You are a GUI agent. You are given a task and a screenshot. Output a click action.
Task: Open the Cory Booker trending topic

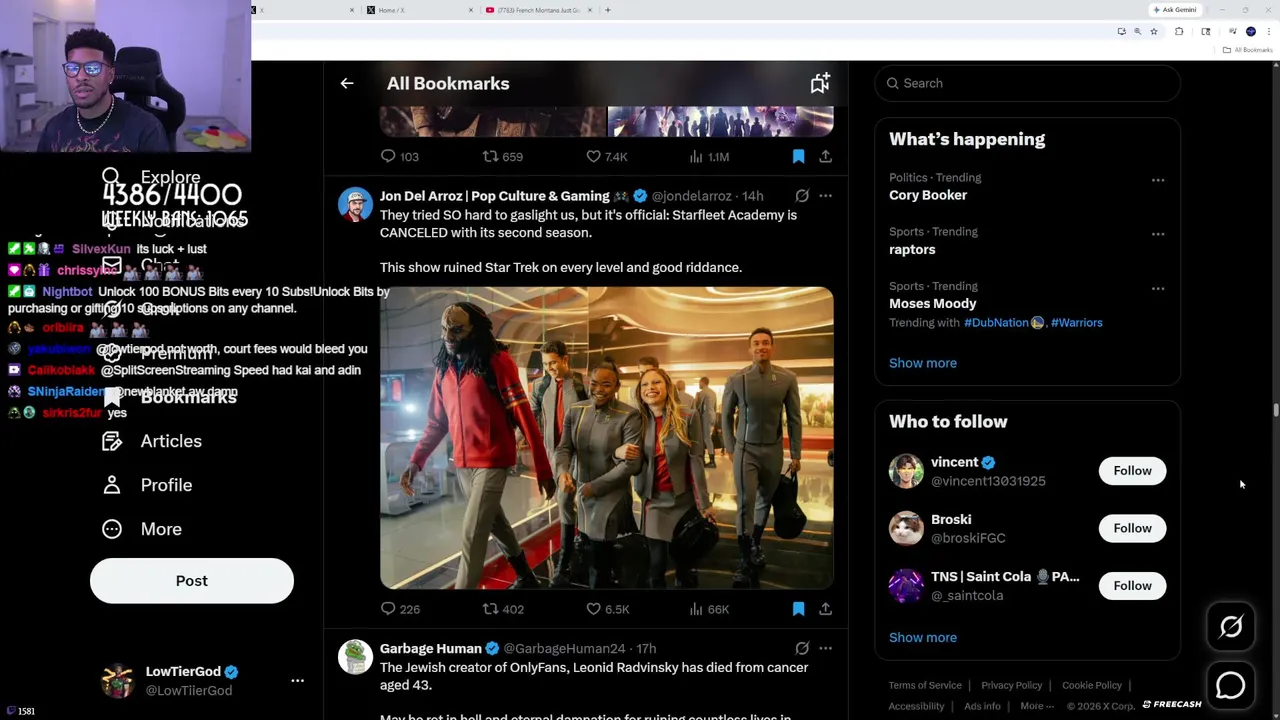(928, 195)
